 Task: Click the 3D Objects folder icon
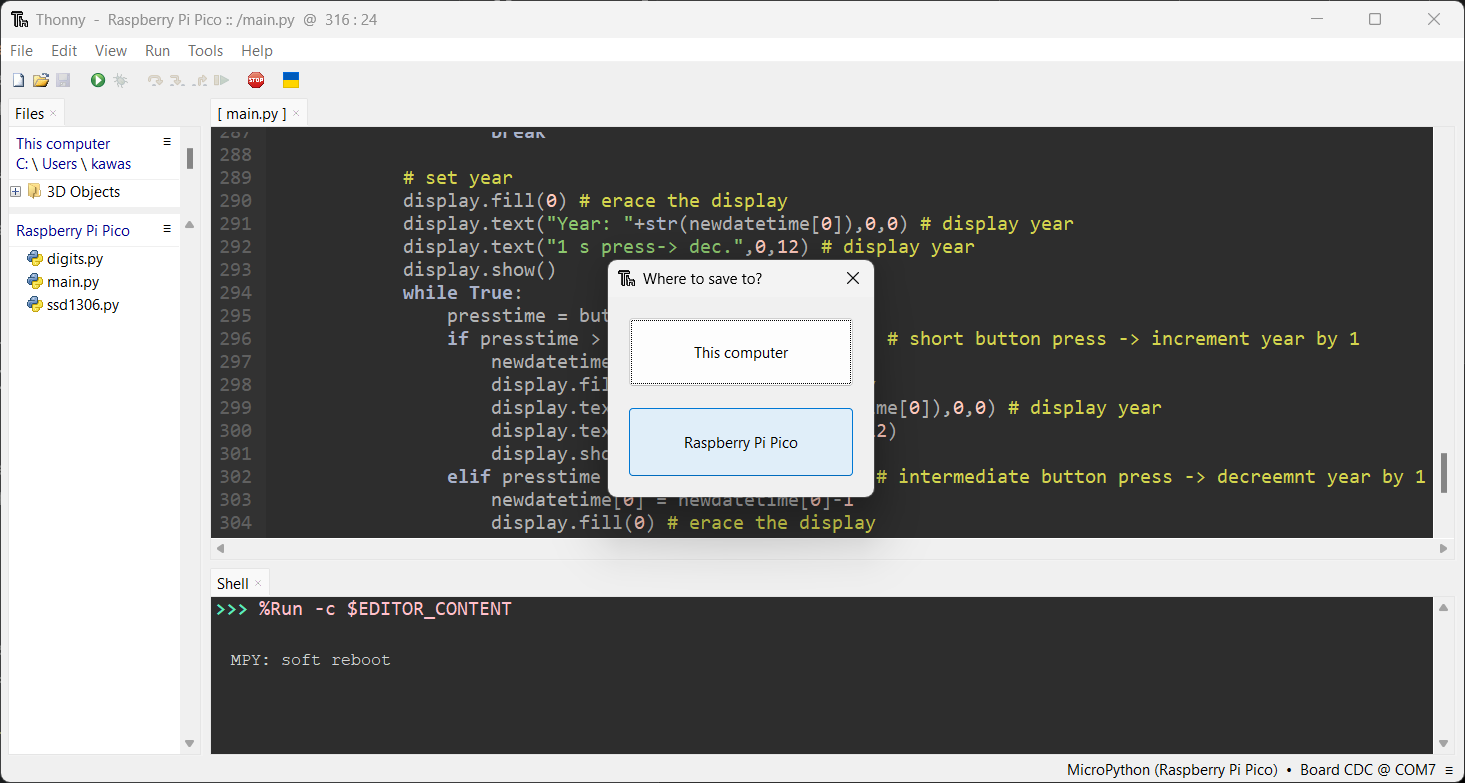[35, 191]
